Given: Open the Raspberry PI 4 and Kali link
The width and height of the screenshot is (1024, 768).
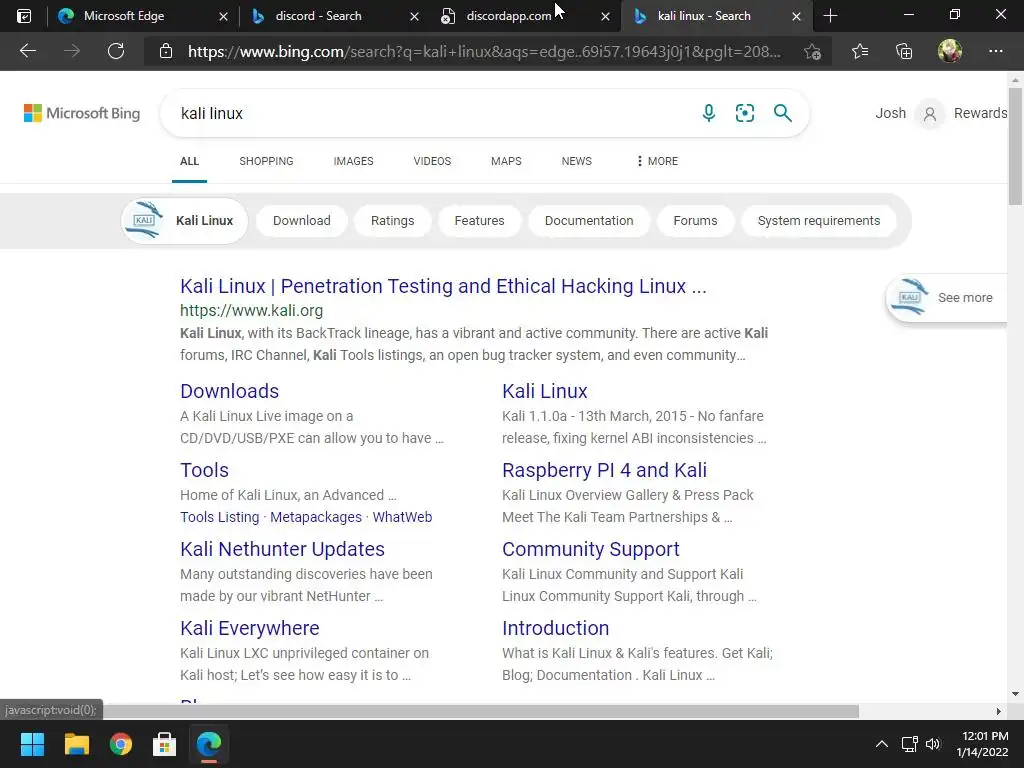Looking at the screenshot, I should 604,470.
